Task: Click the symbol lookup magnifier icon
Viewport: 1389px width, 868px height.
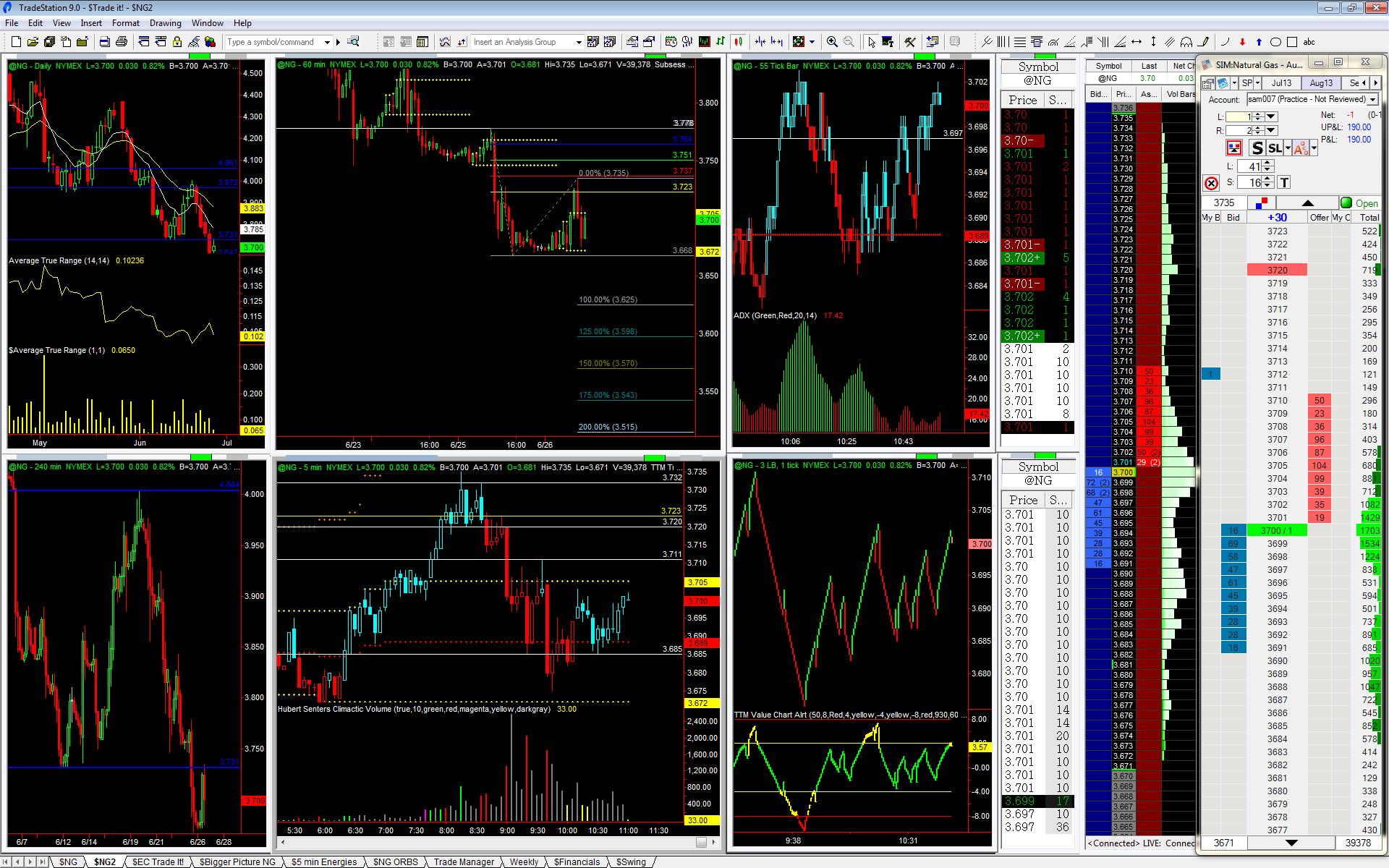Action: (x=353, y=42)
